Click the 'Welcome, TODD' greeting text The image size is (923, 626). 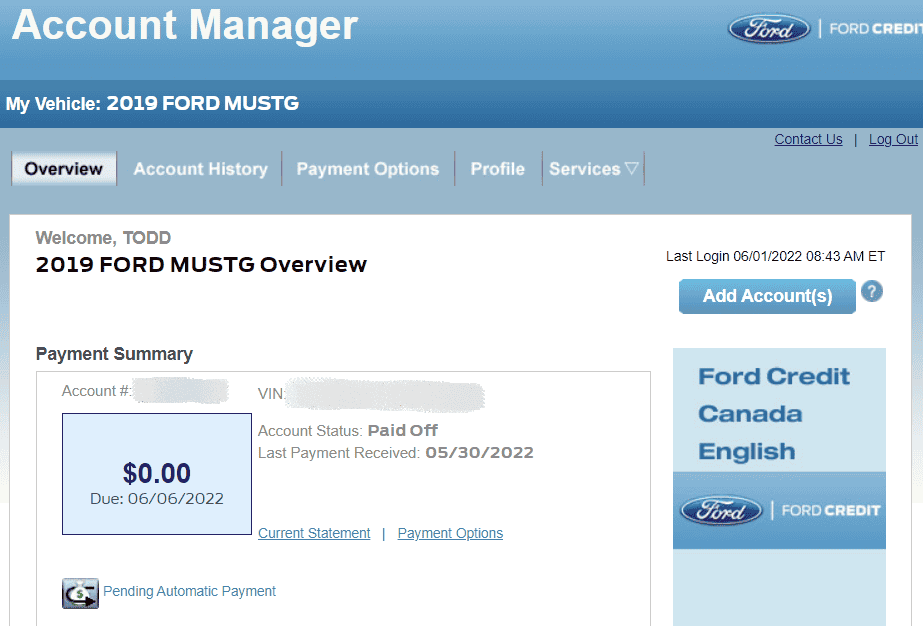(103, 238)
